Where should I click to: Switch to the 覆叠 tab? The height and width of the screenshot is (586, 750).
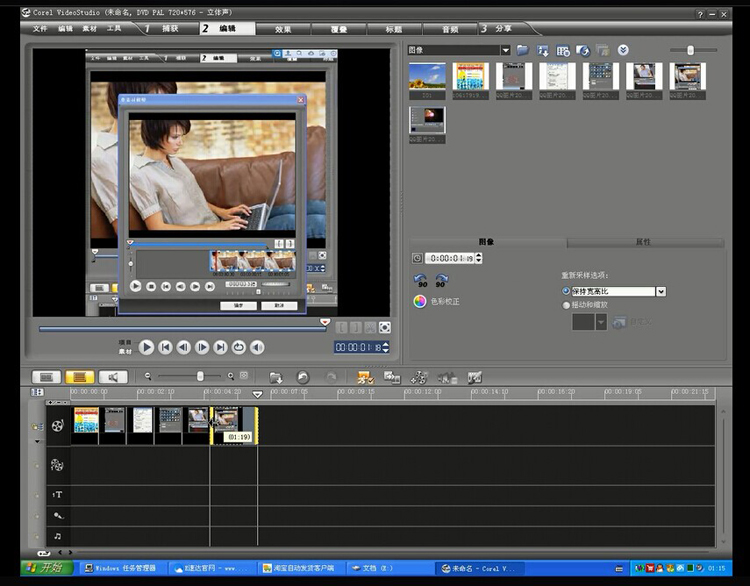coord(339,29)
